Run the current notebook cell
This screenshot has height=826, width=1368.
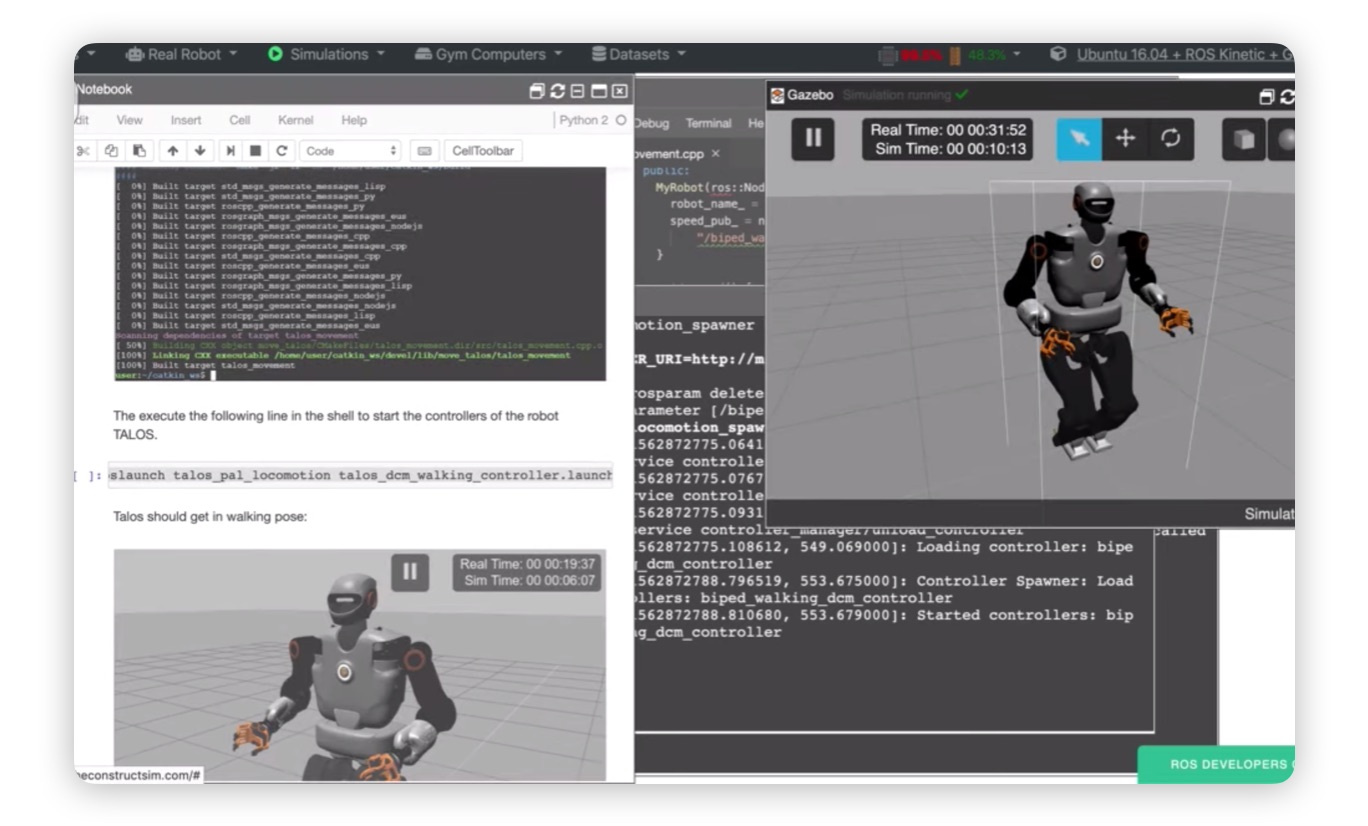pos(231,151)
